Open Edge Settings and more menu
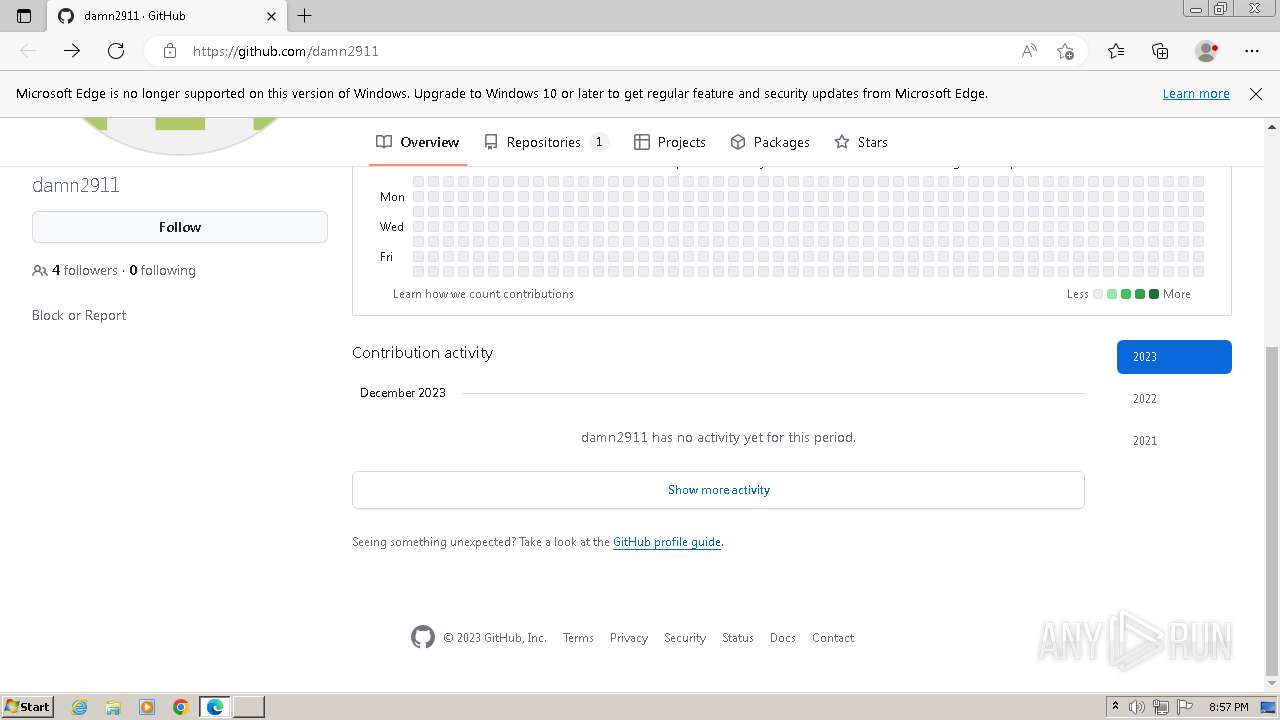 coord(1252,51)
